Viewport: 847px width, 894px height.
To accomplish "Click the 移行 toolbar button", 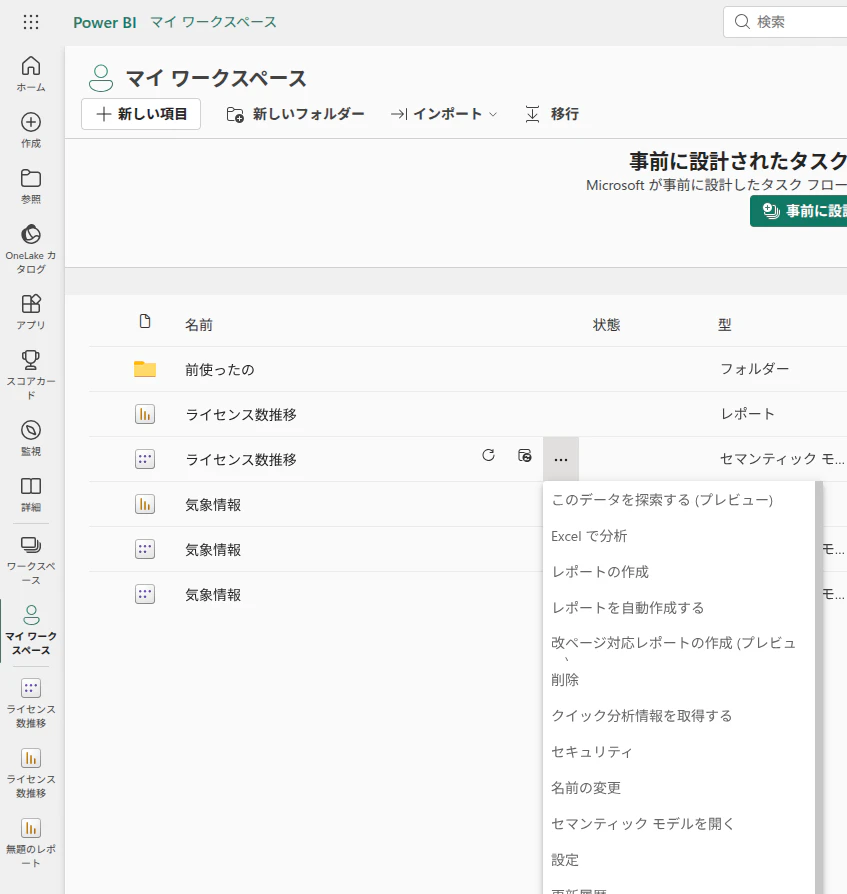I will click(x=552, y=114).
